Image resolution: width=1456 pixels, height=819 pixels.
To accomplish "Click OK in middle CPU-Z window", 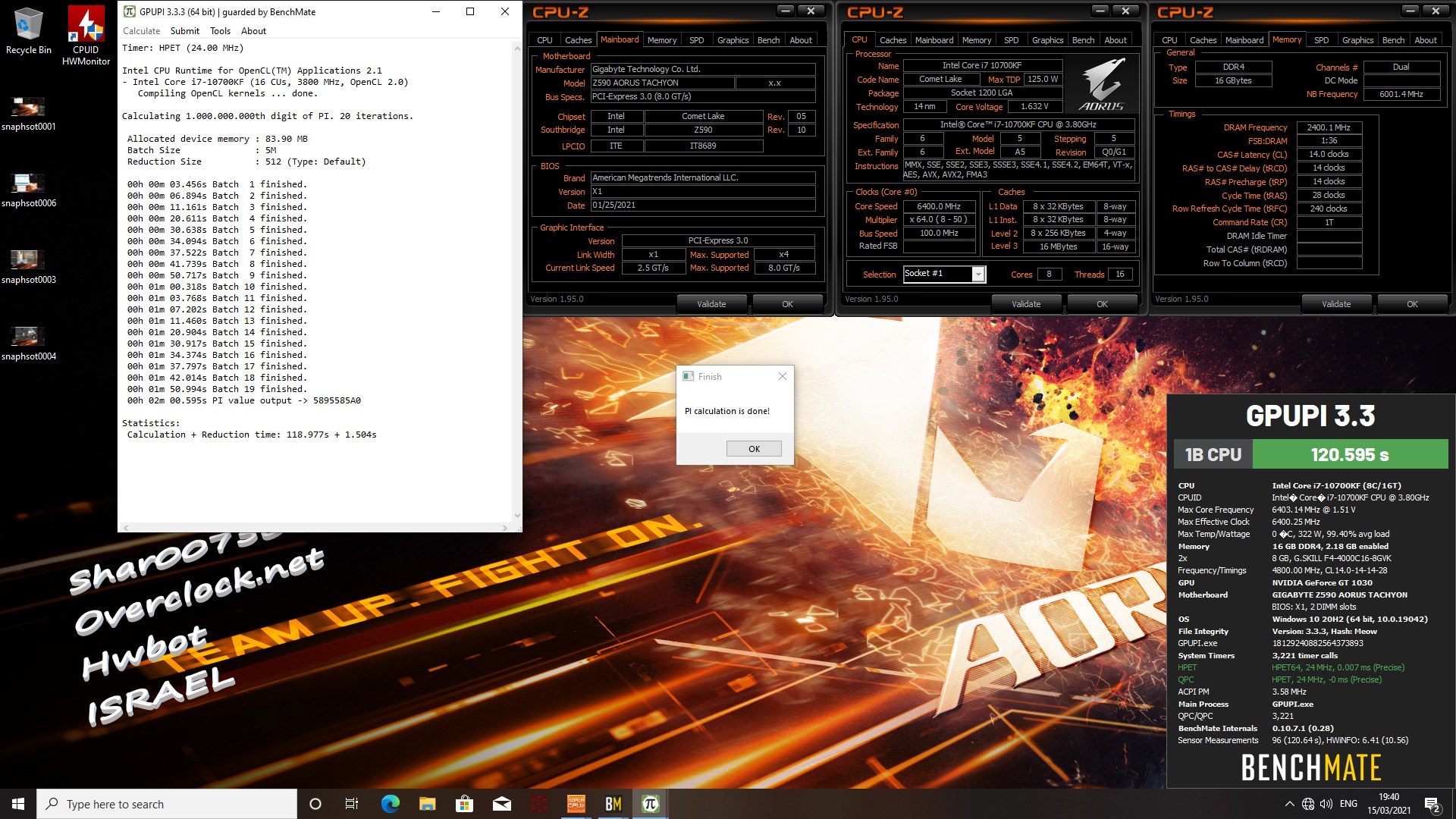I will click(x=1102, y=304).
